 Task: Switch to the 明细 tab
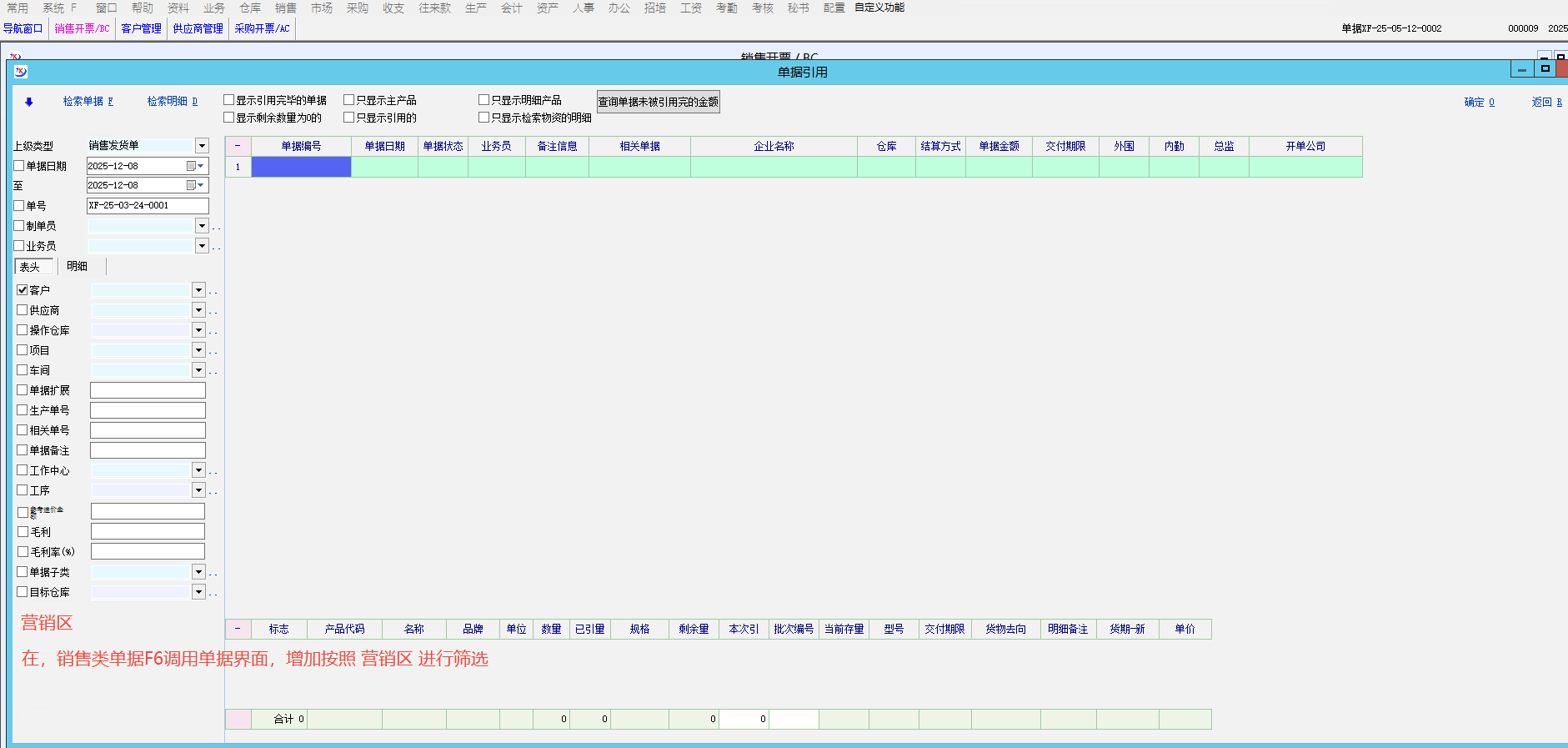coord(77,266)
